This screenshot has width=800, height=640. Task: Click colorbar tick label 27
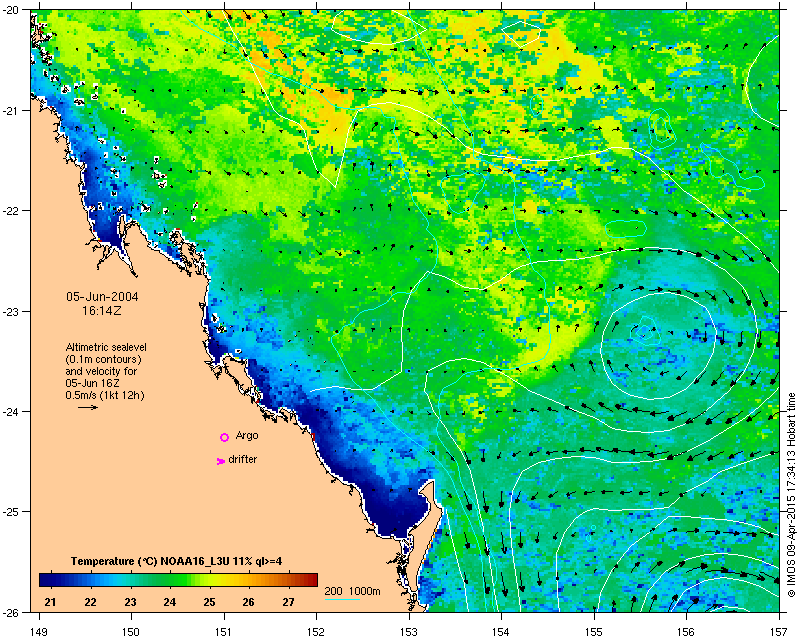click(x=288, y=602)
